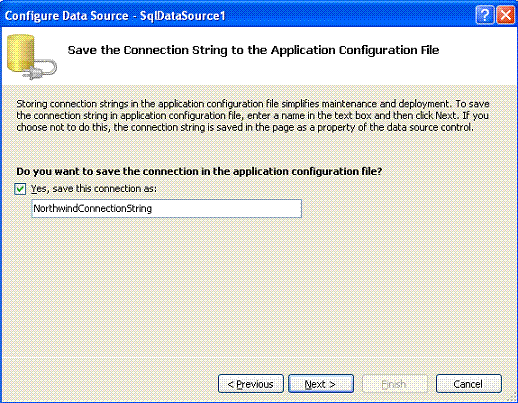
Task: Click the question mark help icon
Action: [x=485, y=15]
